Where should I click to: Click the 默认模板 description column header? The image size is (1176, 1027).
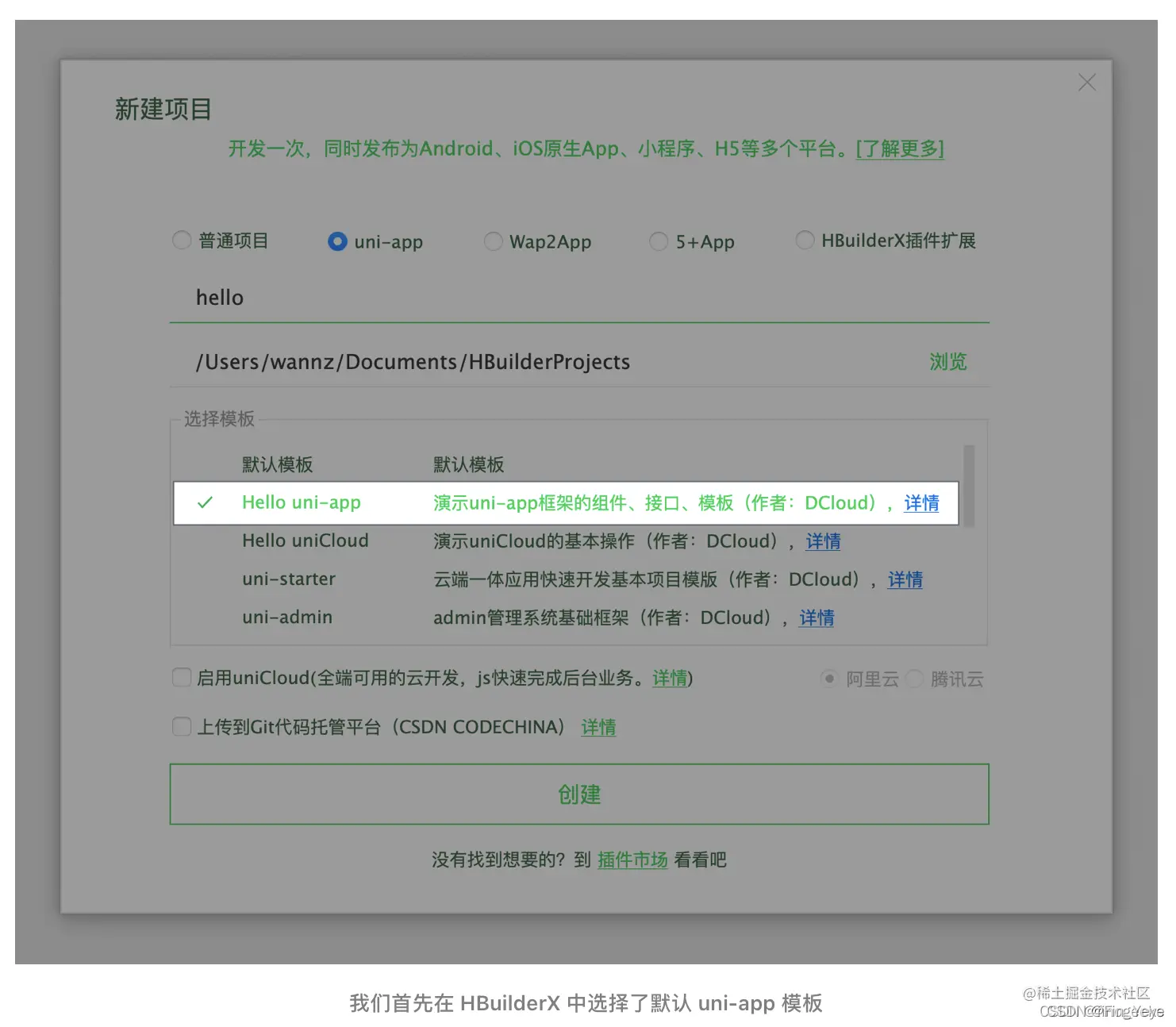tap(469, 464)
